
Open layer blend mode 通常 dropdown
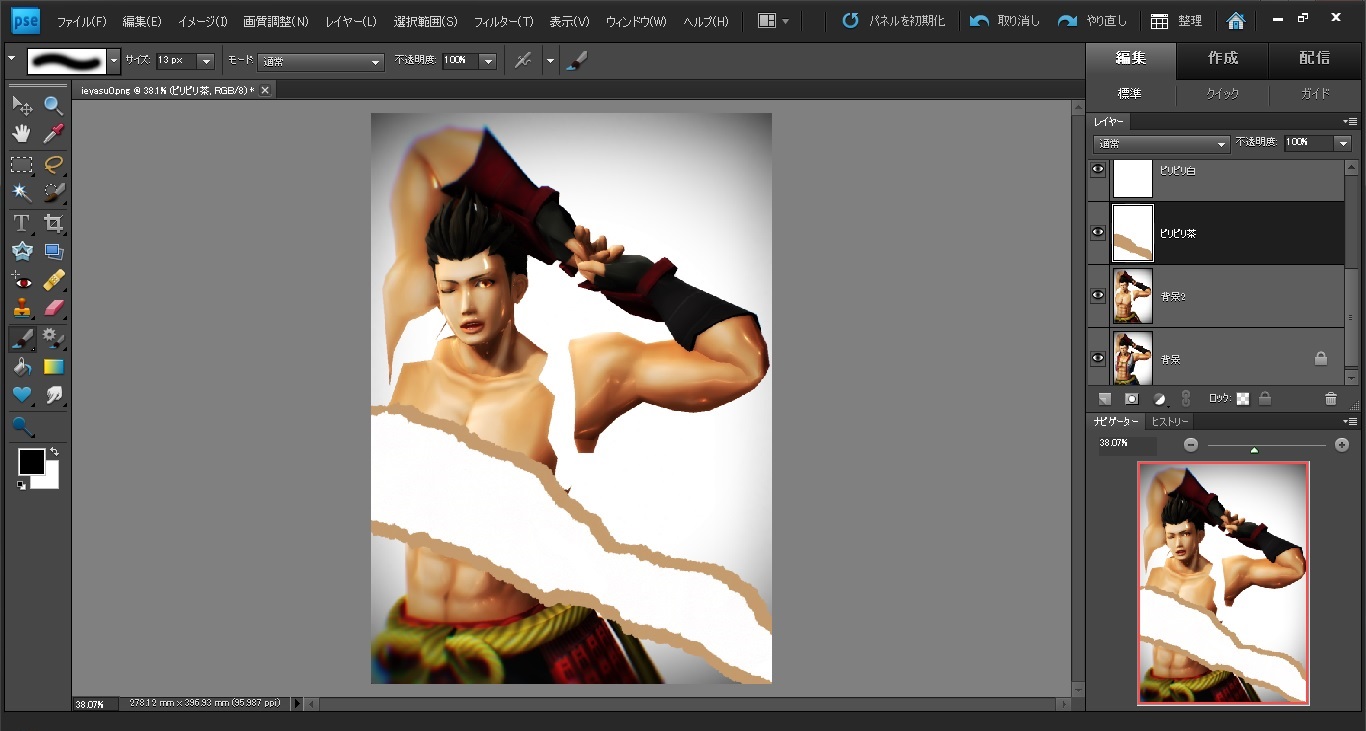1161,143
